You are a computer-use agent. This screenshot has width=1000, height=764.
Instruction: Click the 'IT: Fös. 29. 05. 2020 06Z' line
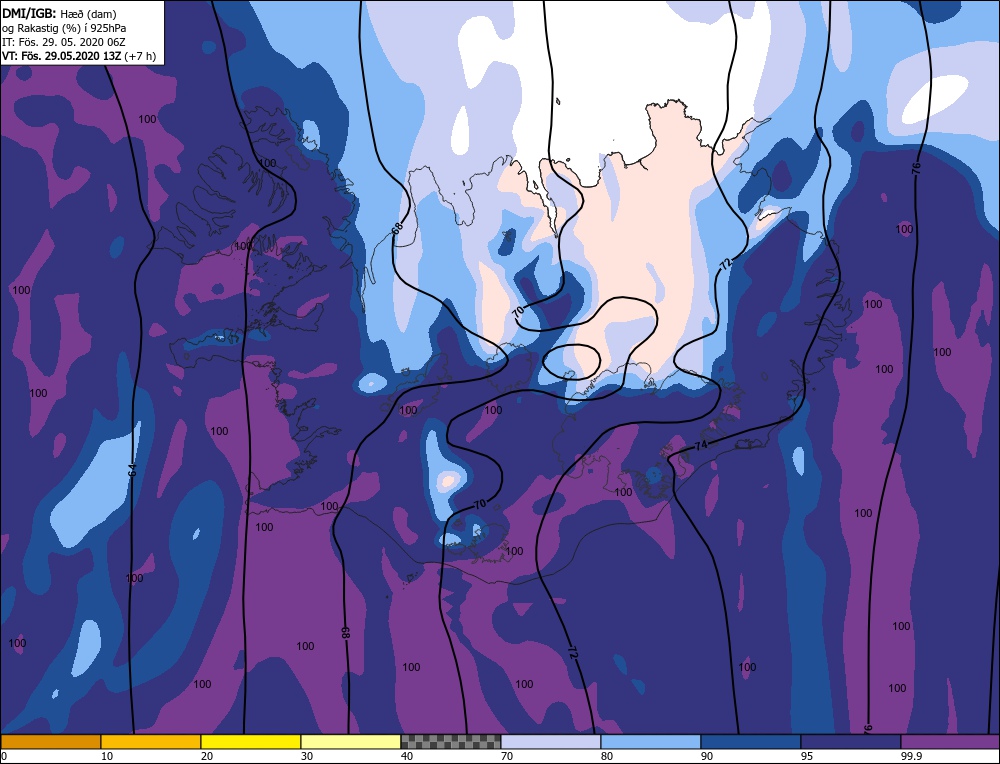pos(64,42)
